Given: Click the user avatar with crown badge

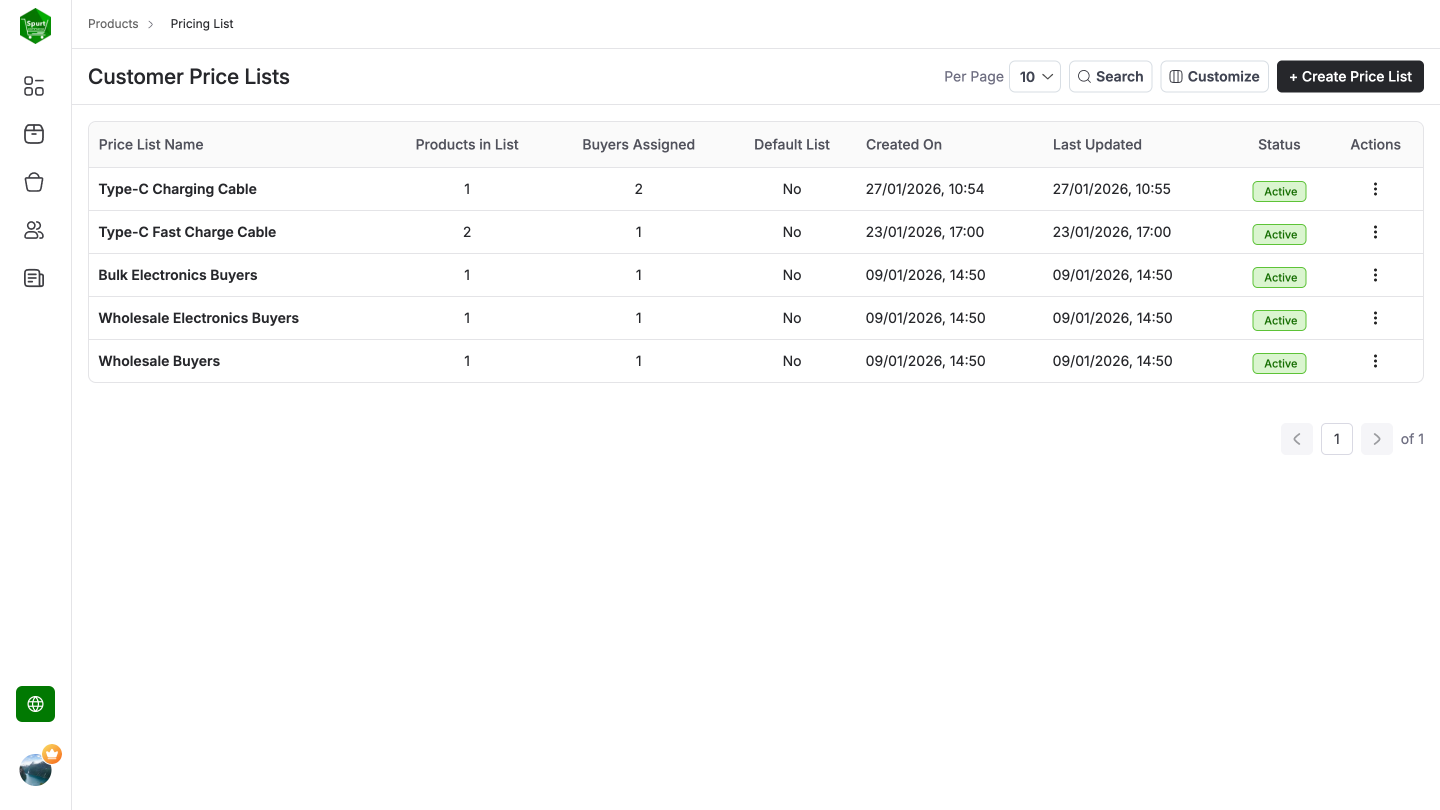Looking at the screenshot, I should [35, 768].
